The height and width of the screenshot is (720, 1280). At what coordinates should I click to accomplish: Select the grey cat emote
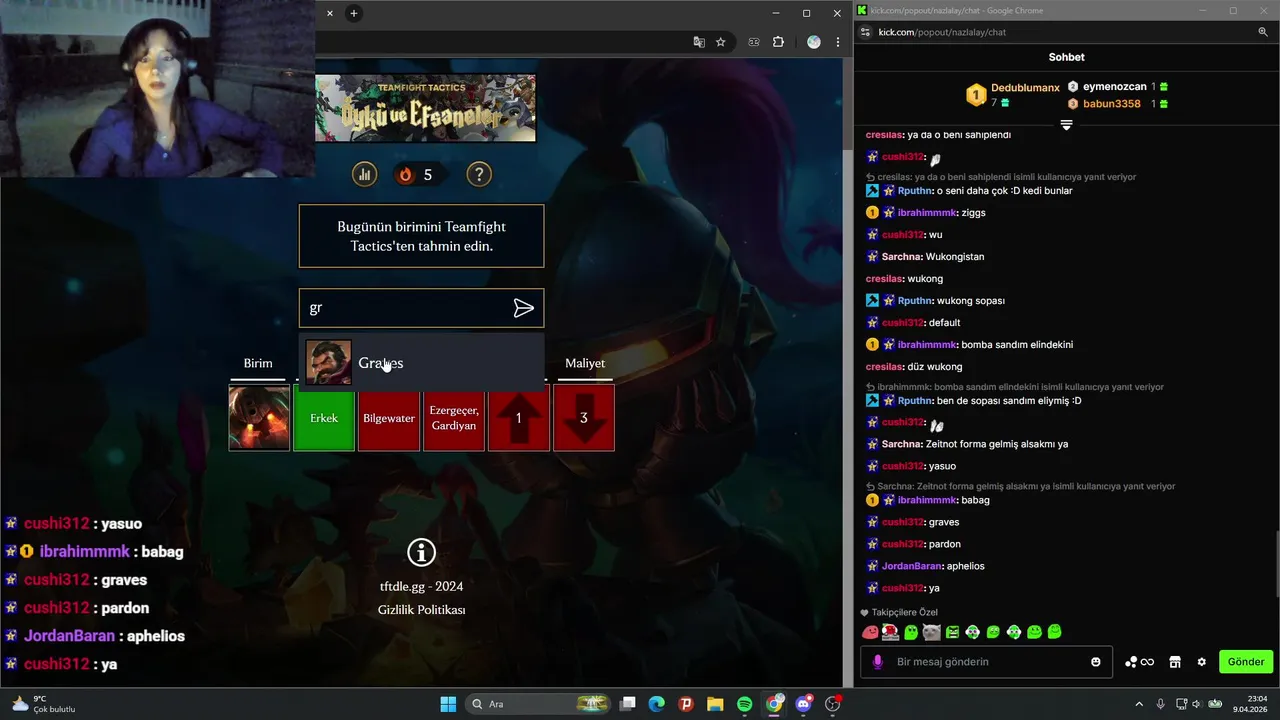[x=931, y=632]
